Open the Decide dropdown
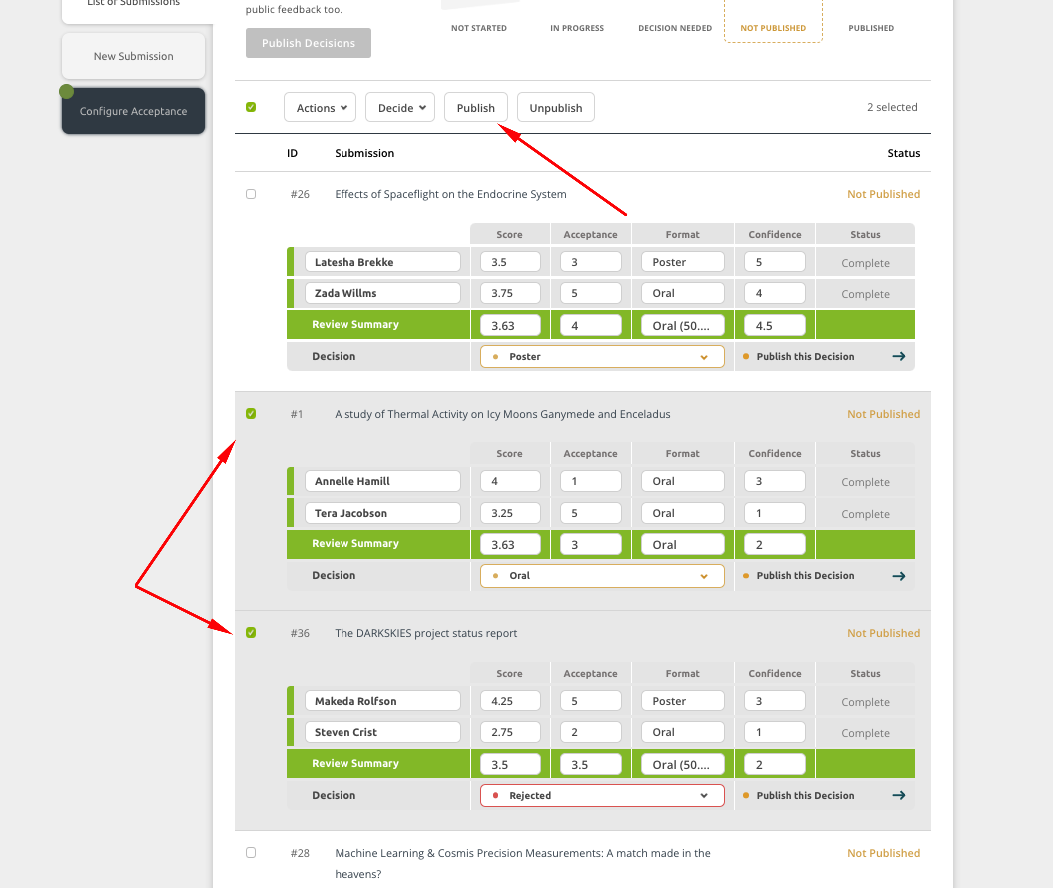 (400, 107)
